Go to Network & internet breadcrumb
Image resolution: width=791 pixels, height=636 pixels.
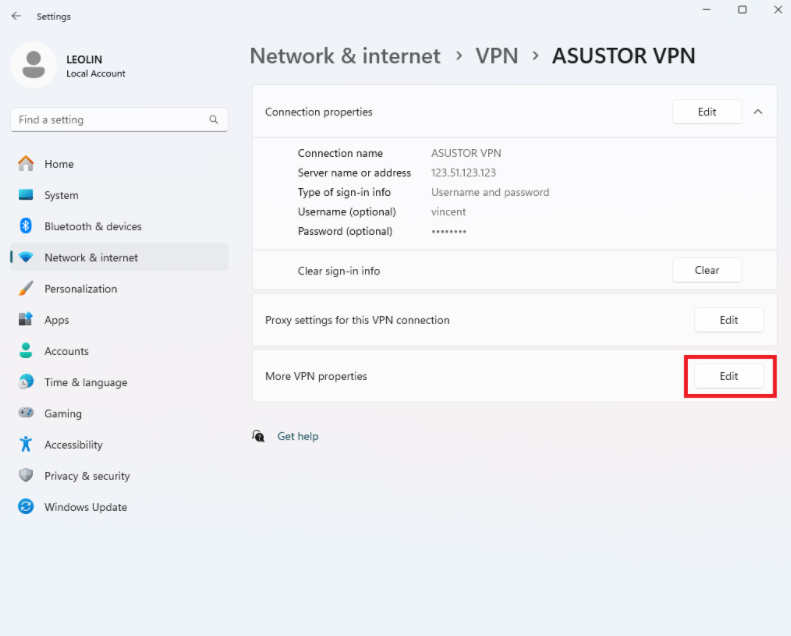point(345,55)
